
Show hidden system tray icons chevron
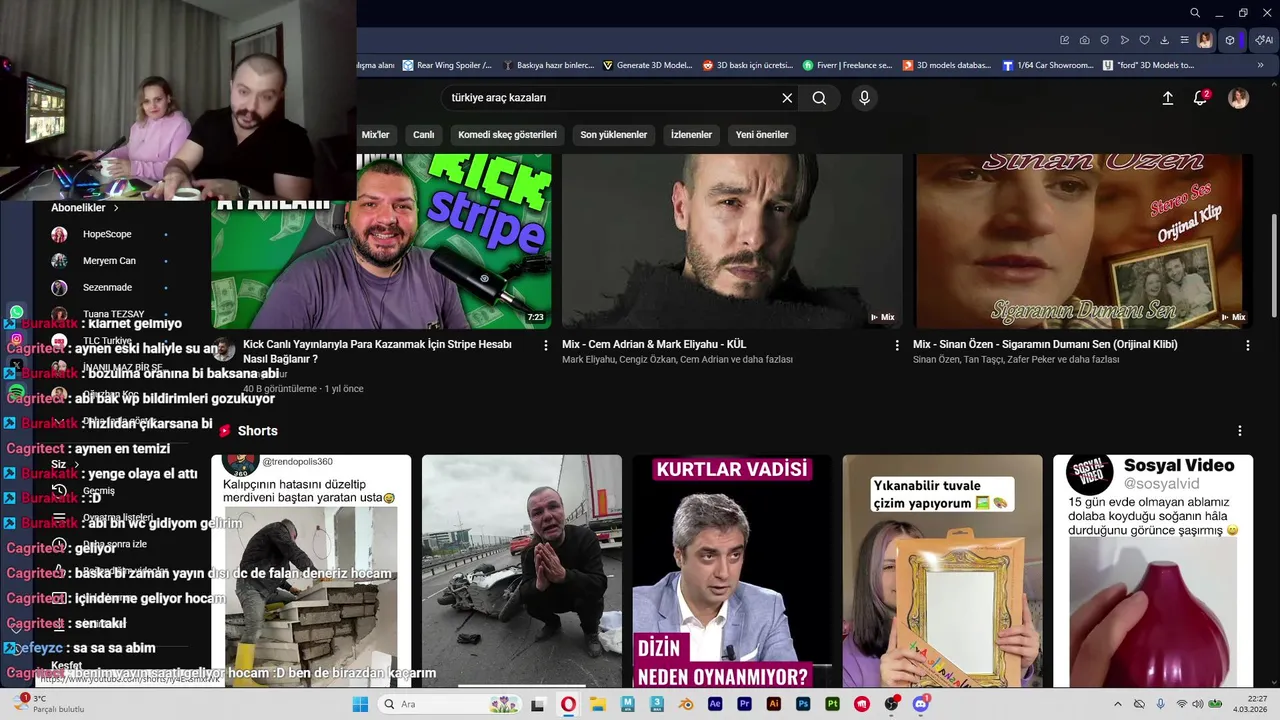[1118, 704]
